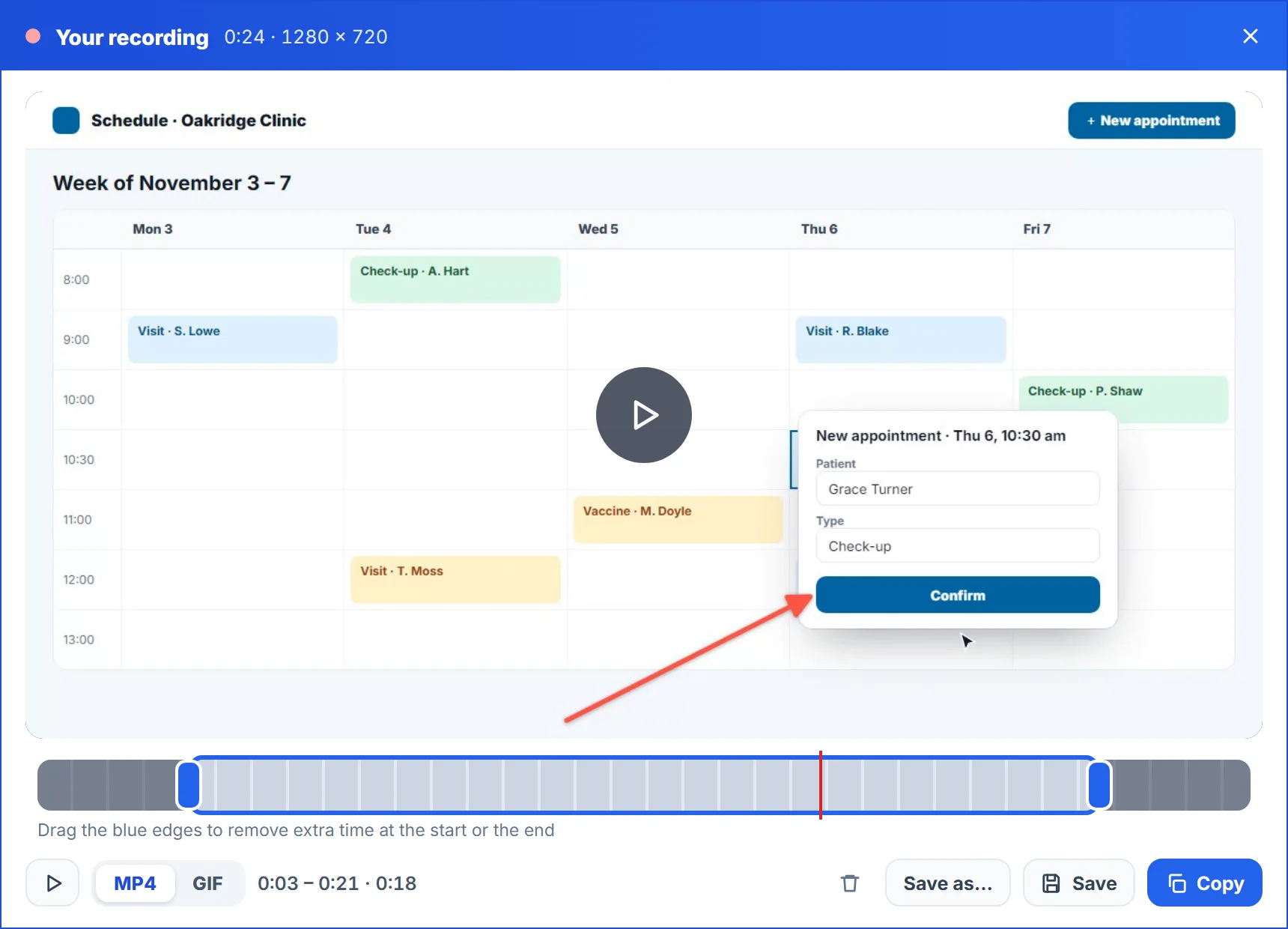This screenshot has height=929, width=1288.
Task: Switch output format to GIF
Action: [207, 883]
